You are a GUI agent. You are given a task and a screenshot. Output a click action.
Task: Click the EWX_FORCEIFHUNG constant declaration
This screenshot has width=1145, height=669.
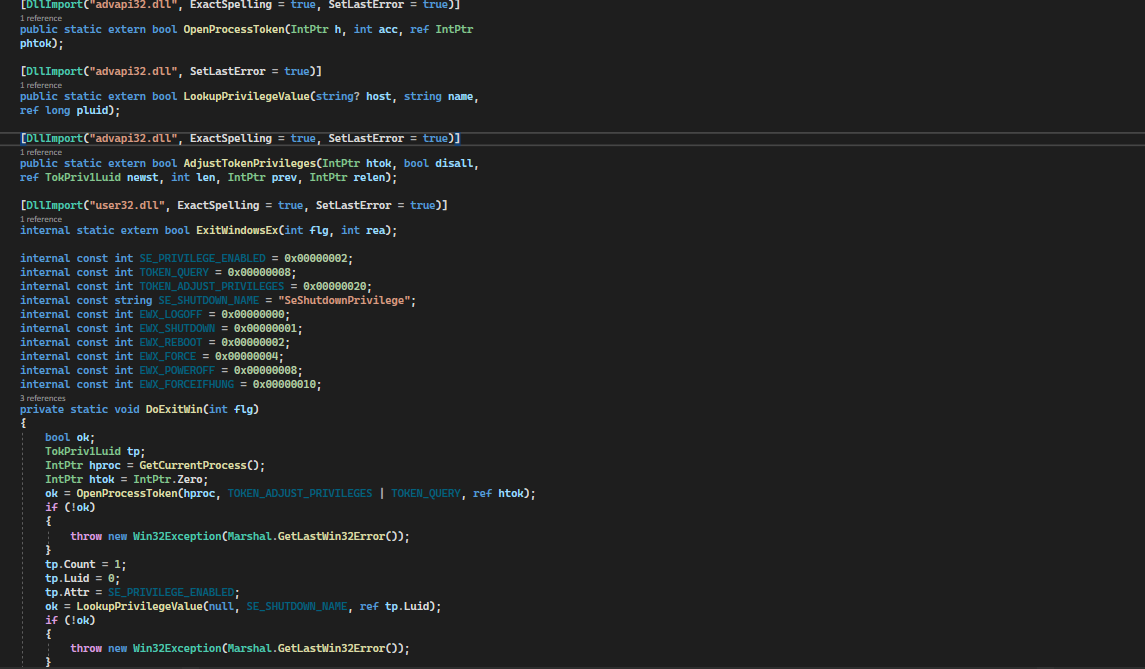point(189,384)
